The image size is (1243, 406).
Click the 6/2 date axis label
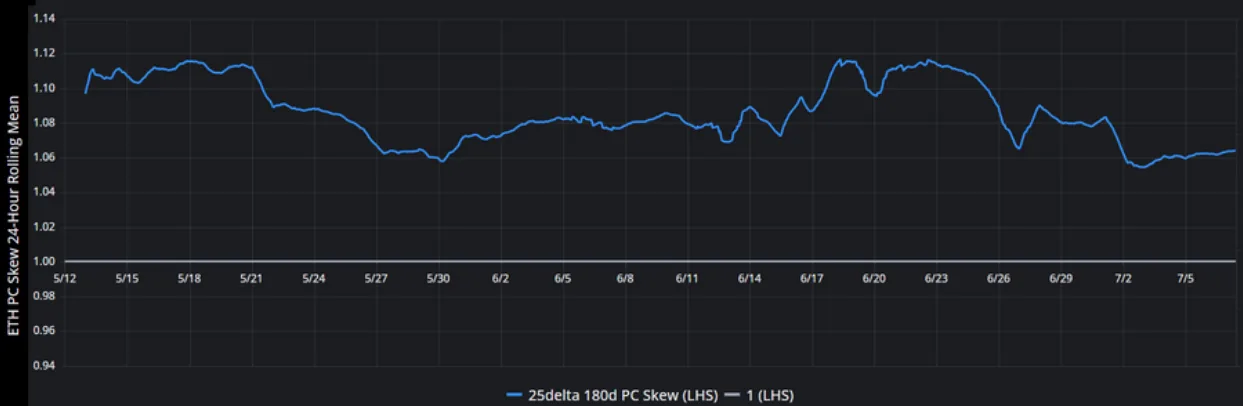[x=501, y=278]
